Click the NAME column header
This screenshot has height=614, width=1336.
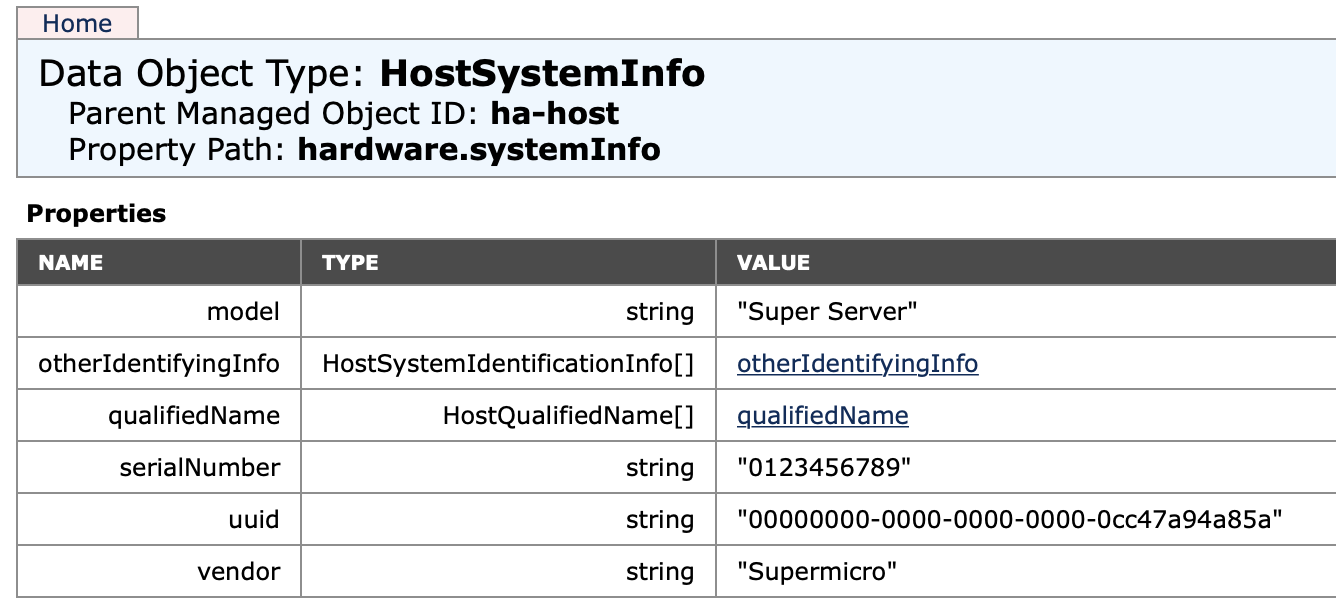[71, 263]
